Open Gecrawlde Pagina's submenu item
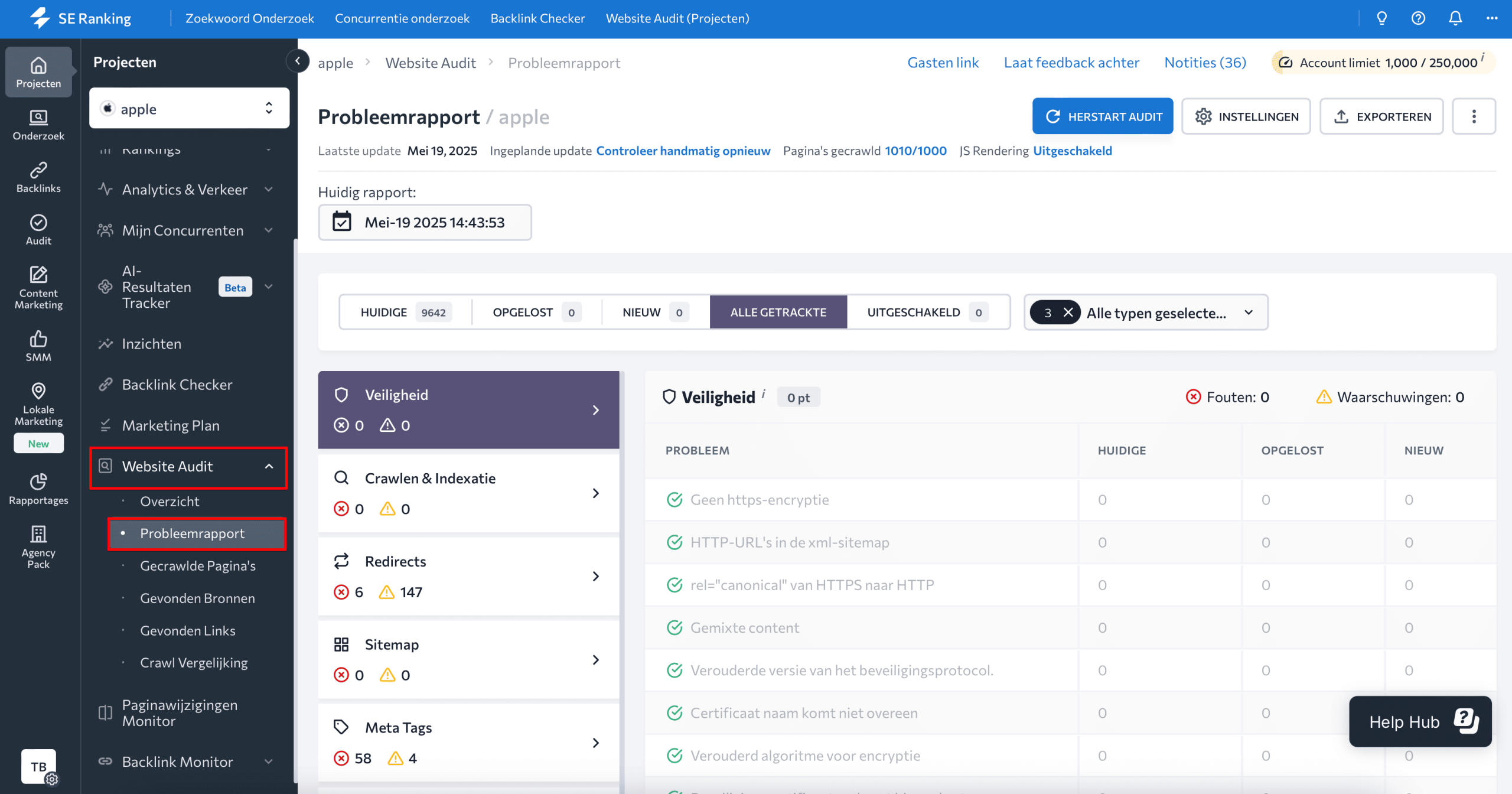The width and height of the screenshot is (1512, 794). 198,566
